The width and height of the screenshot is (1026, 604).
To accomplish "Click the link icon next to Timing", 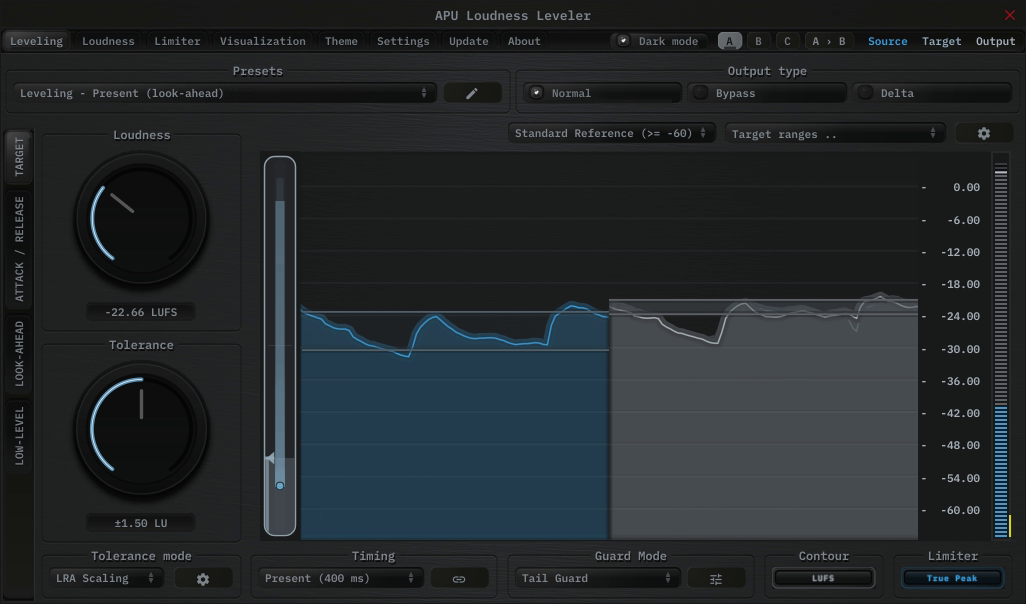I will click(x=460, y=577).
